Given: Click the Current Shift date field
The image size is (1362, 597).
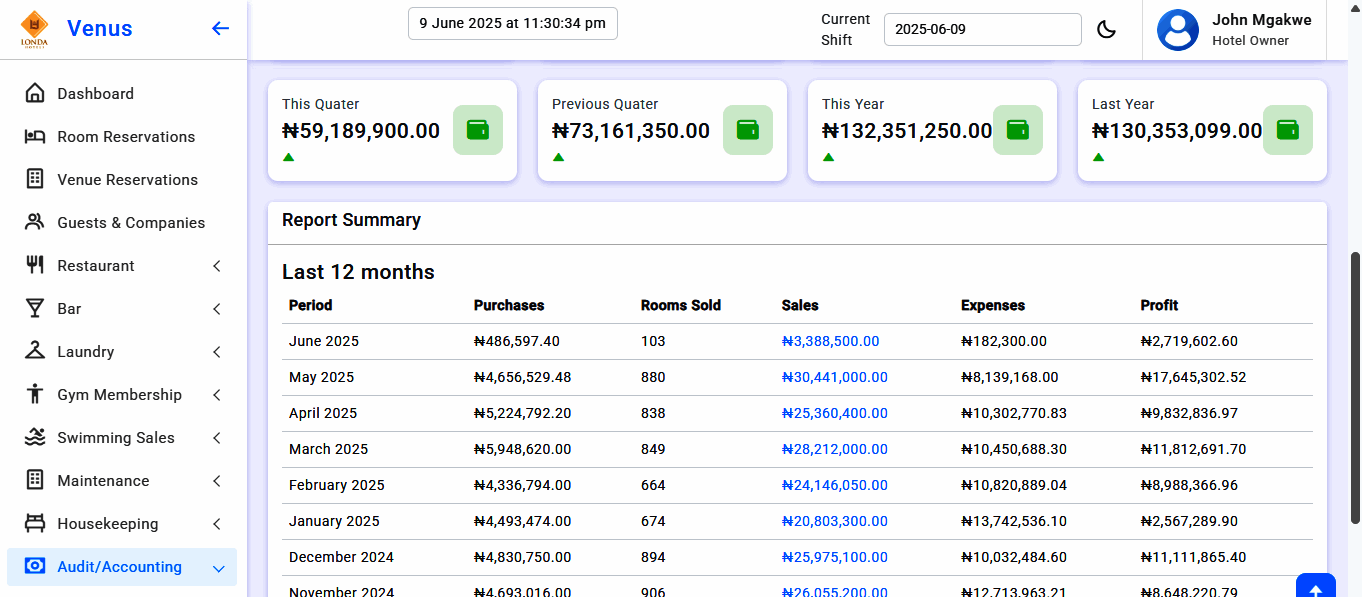Looking at the screenshot, I should coord(982,29).
